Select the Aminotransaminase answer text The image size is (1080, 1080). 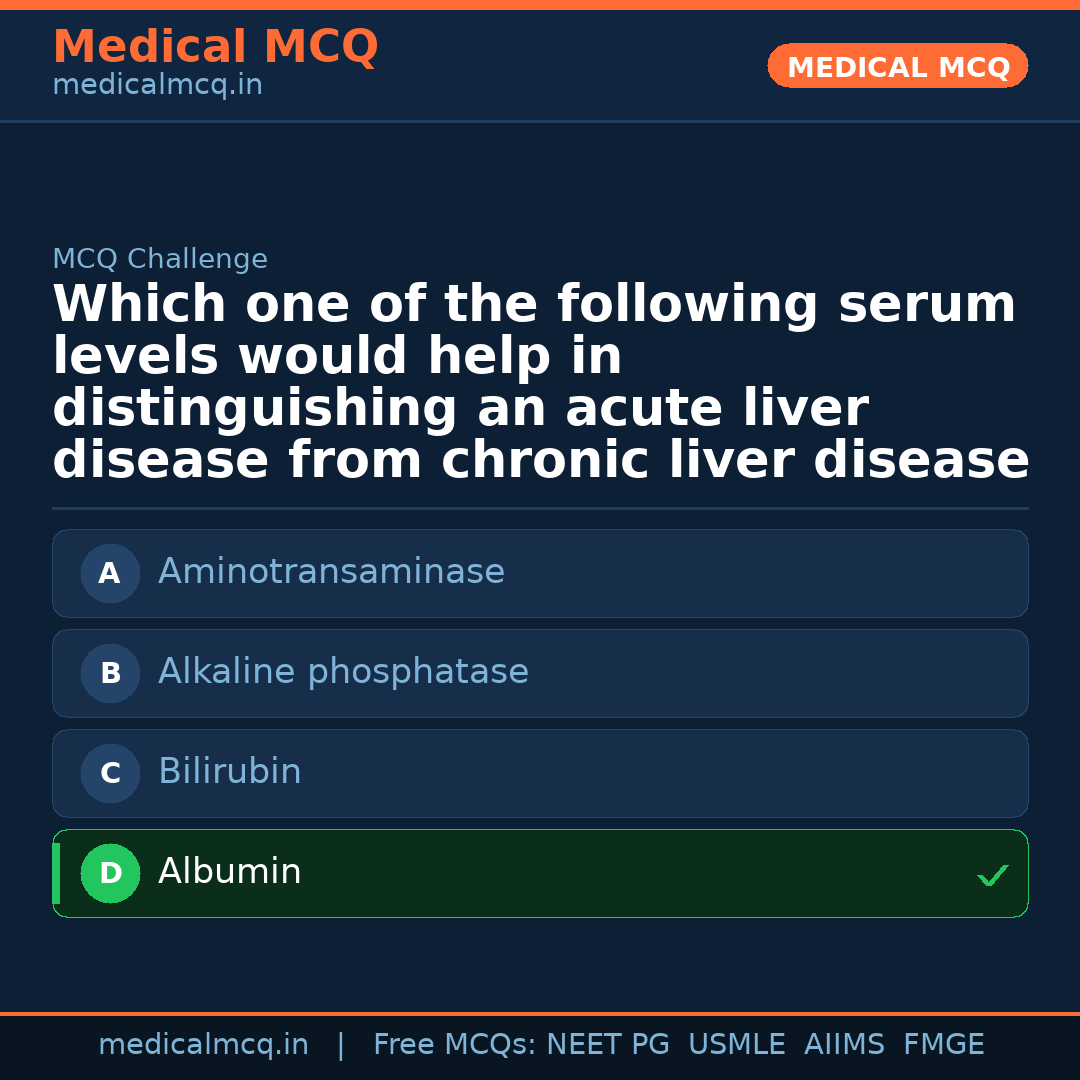(331, 572)
